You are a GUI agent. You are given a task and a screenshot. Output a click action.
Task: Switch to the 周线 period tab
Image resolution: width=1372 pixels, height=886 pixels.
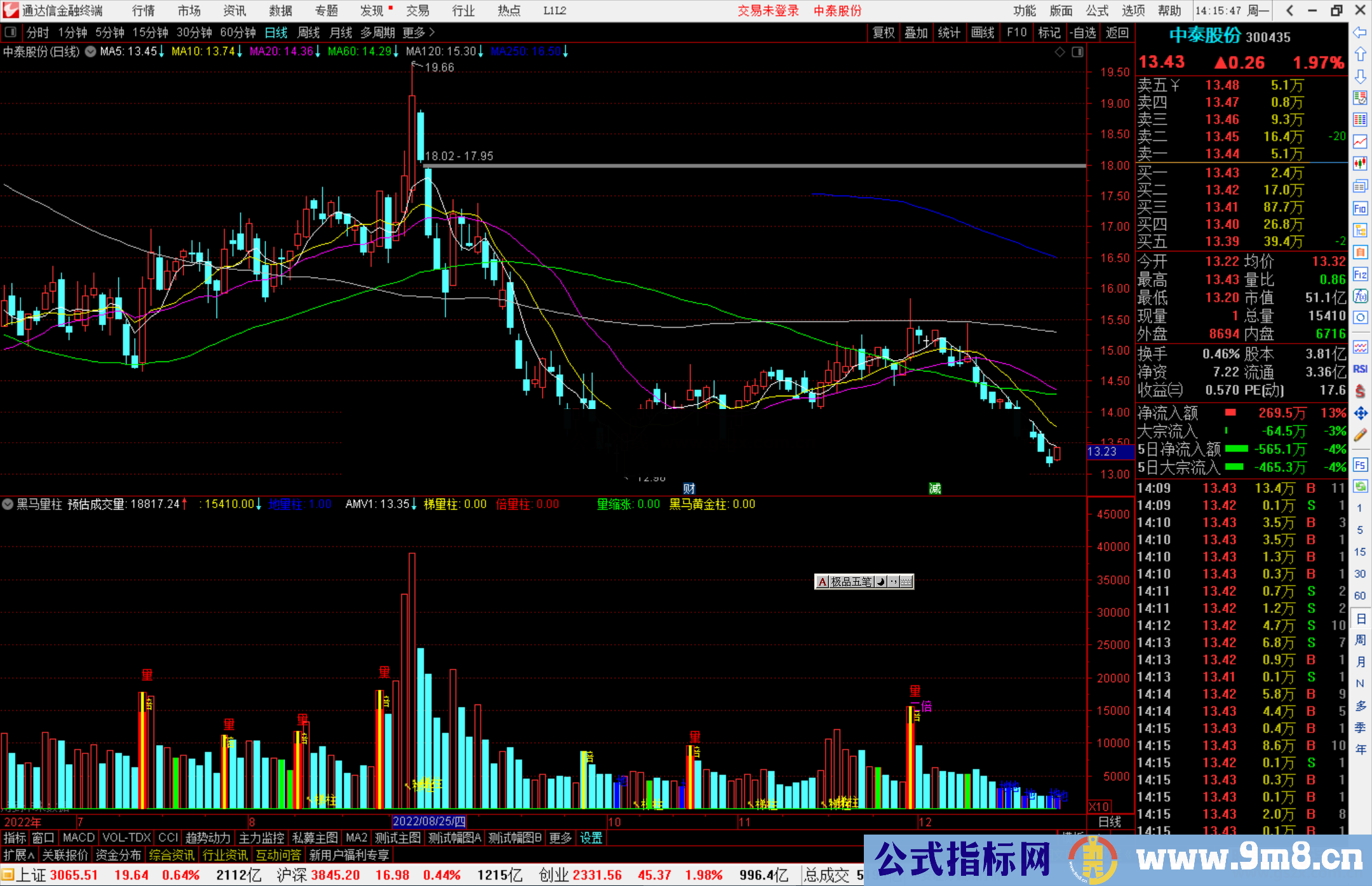[308, 32]
